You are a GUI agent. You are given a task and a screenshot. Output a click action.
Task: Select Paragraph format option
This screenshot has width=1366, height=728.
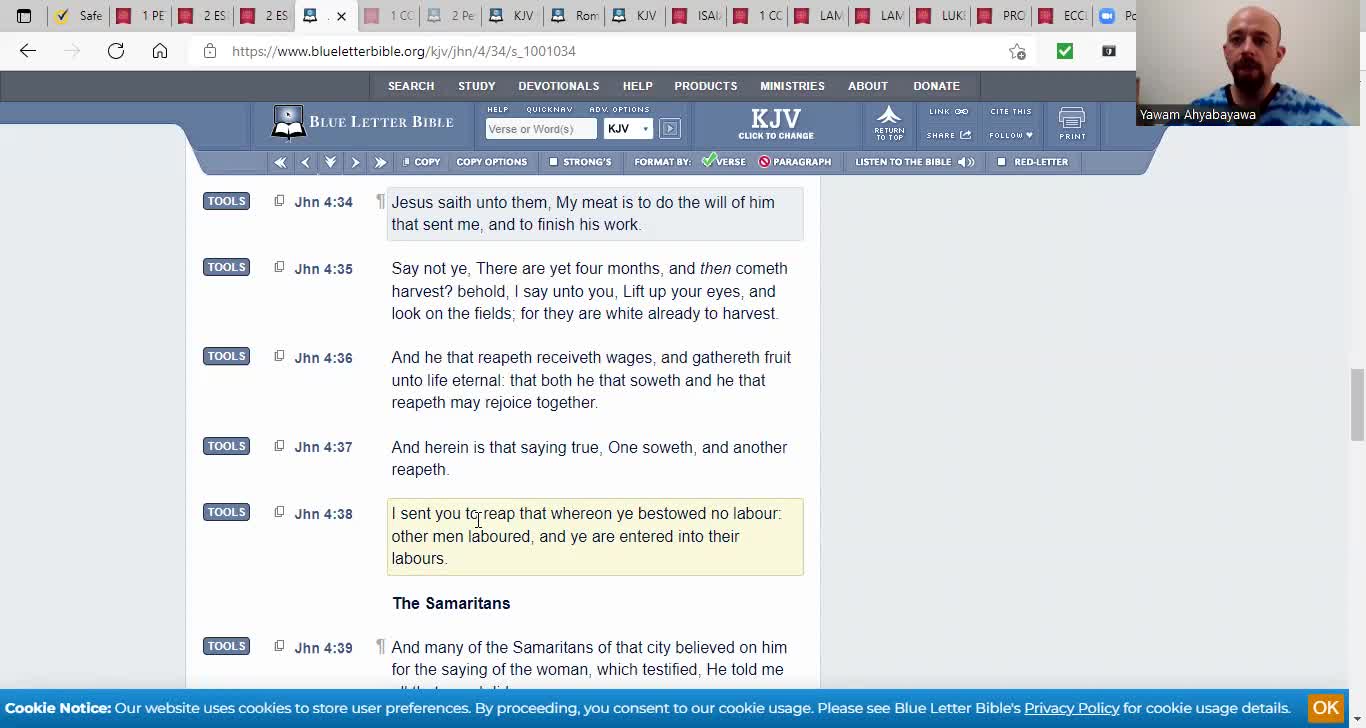click(795, 162)
